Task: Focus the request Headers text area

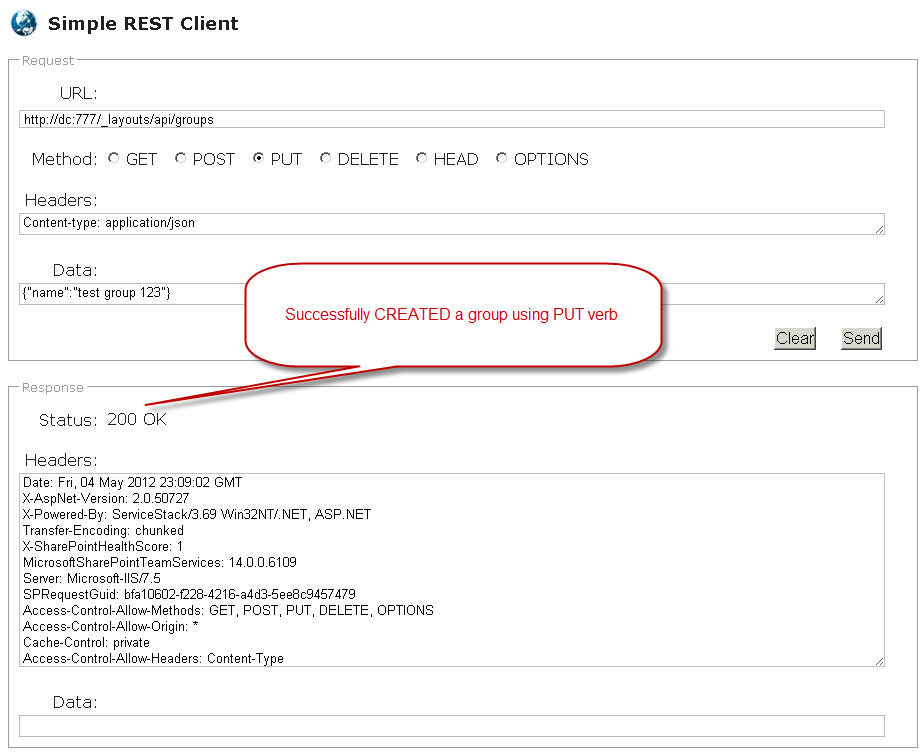Action: 451,223
